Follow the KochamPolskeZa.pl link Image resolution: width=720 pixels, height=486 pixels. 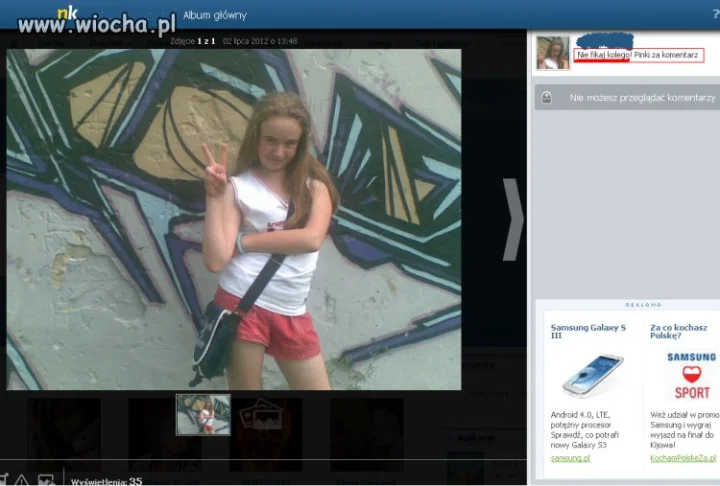click(x=683, y=458)
